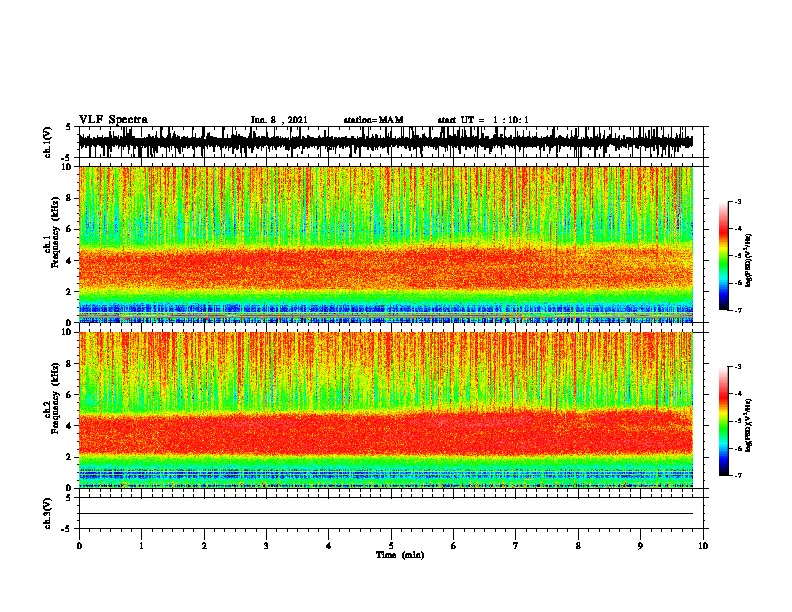Select the "Jan. 8, 2021" date text
Image resolution: width=792 pixels, height=612 pixels.
[x=279, y=120]
